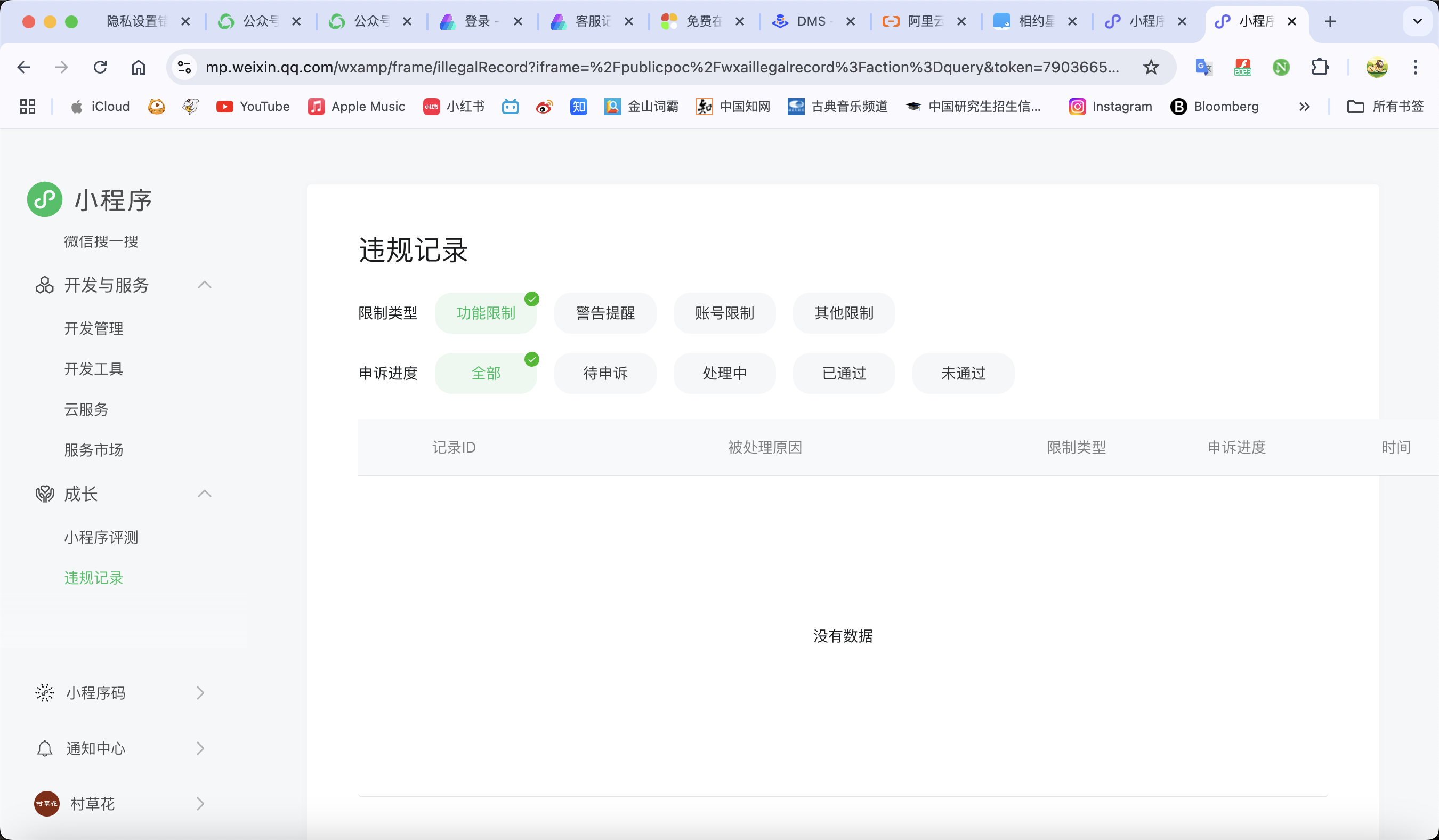1439x840 pixels.
Task: Click the browser address bar URL
Action: tap(661, 67)
